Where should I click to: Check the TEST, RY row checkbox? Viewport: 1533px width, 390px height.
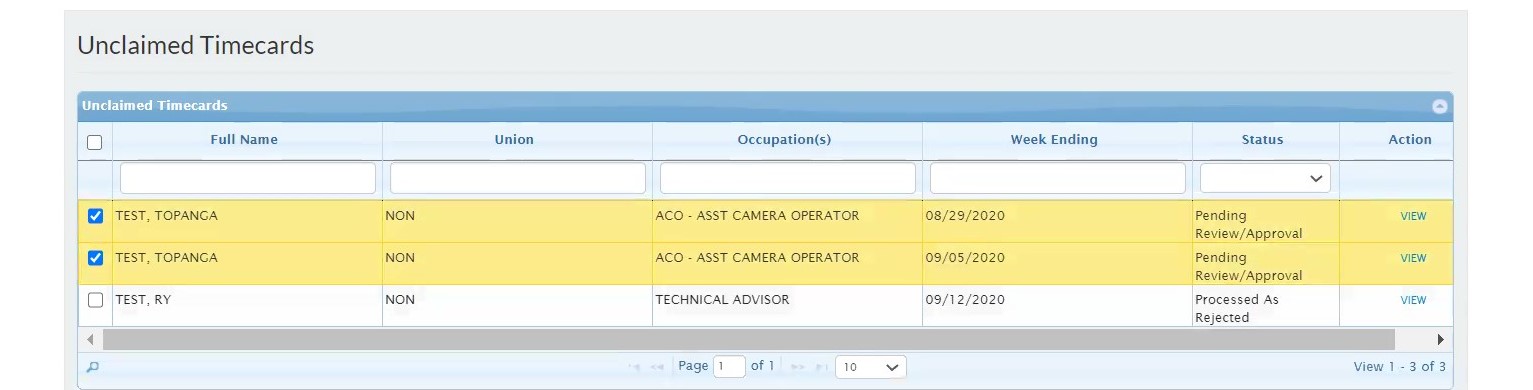tap(95, 300)
